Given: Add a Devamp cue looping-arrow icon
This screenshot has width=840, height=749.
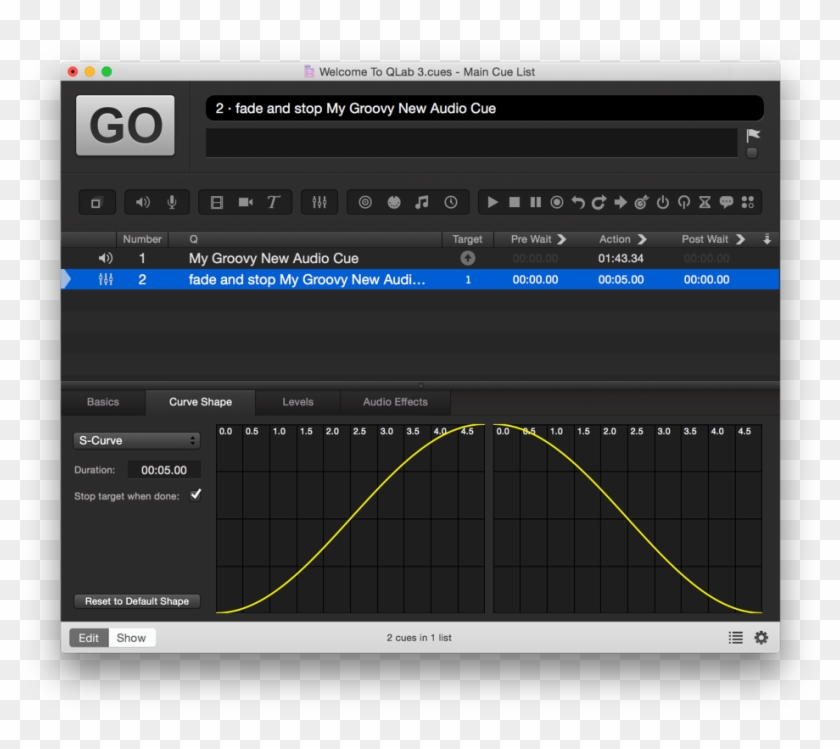Looking at the screenshot, I should point(599,203).
